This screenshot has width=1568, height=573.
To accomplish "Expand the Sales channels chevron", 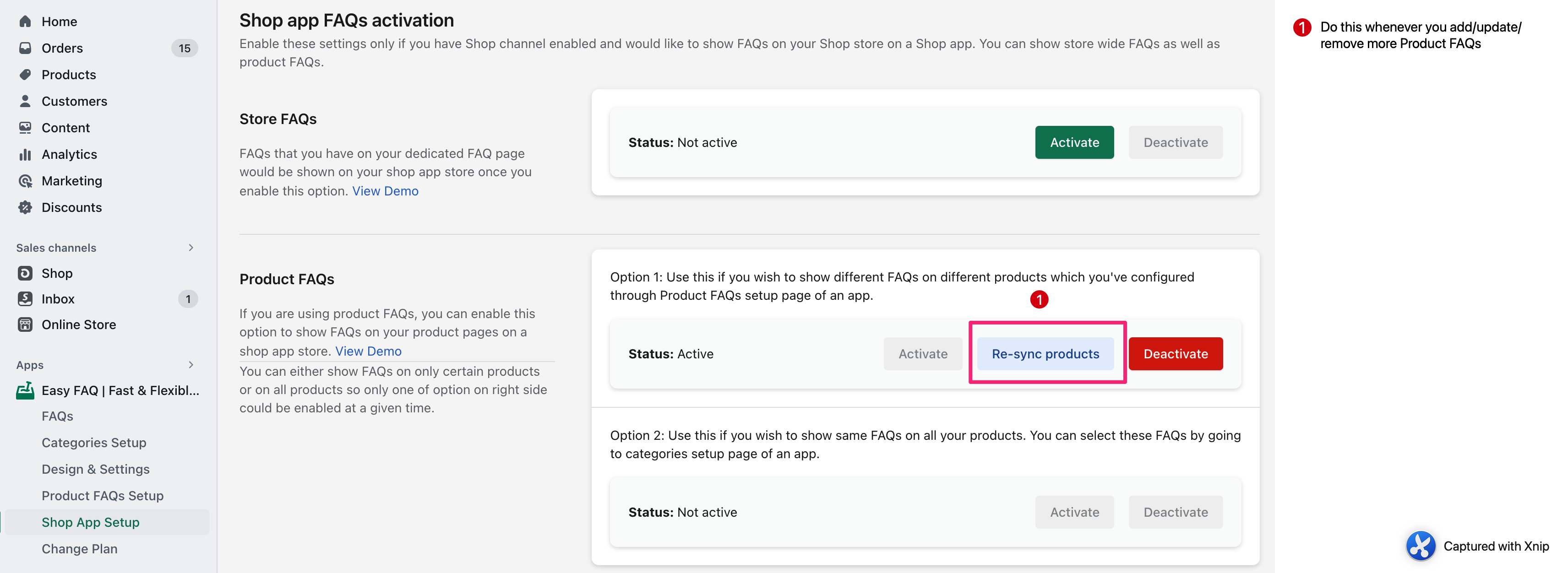I will pyautogui.click(x=191, y=248).
